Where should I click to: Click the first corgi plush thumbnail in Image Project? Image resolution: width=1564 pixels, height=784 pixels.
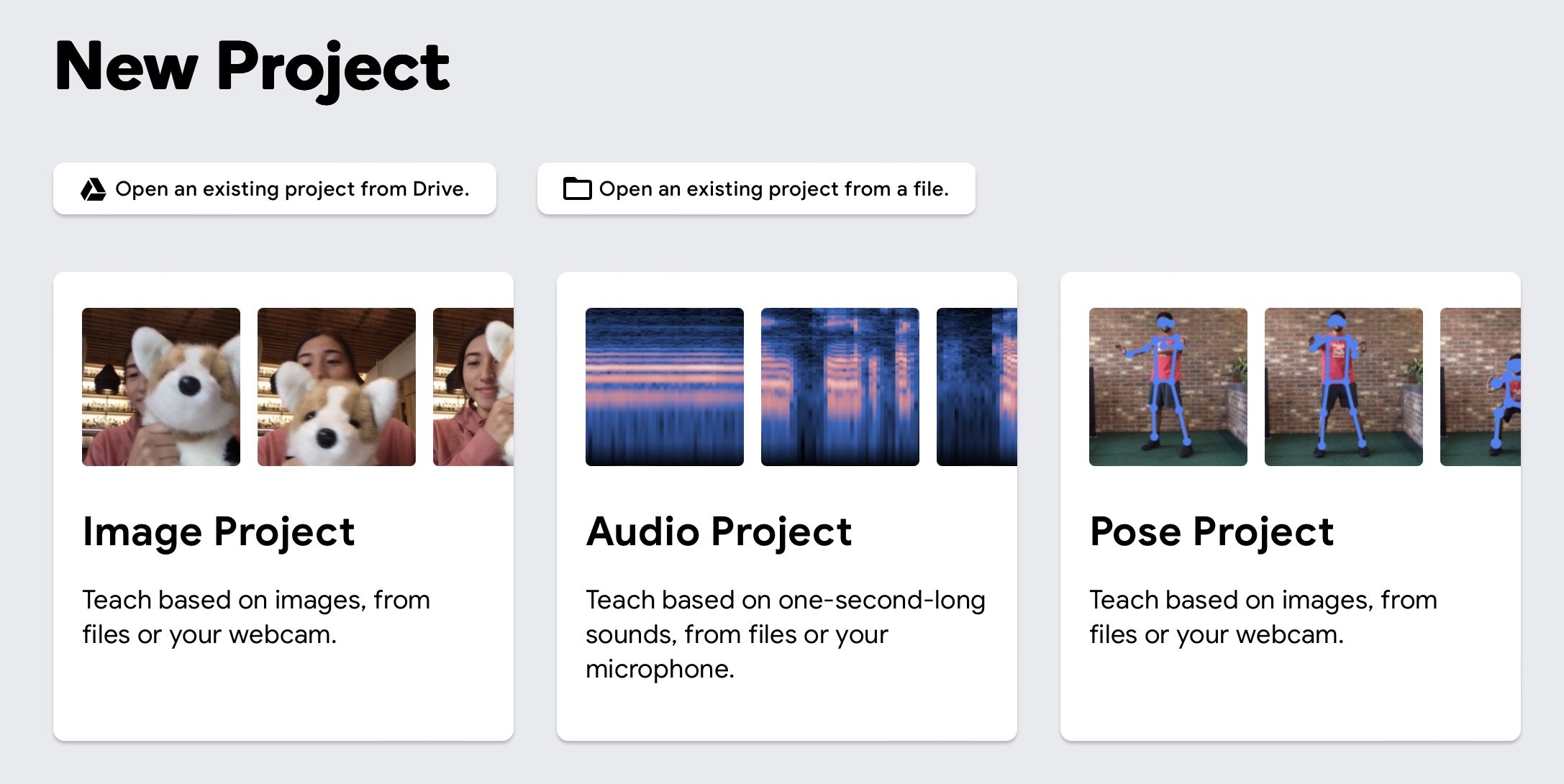161,388
